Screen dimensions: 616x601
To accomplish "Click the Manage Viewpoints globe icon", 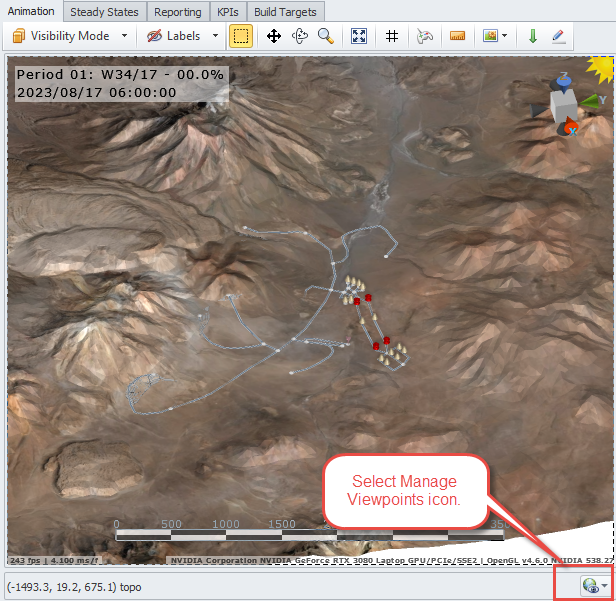I will (591, 586).
